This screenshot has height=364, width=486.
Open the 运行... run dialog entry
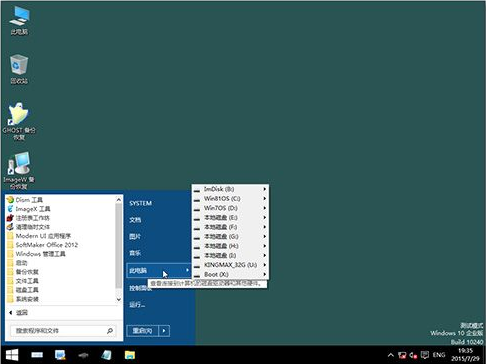[137, 304]
